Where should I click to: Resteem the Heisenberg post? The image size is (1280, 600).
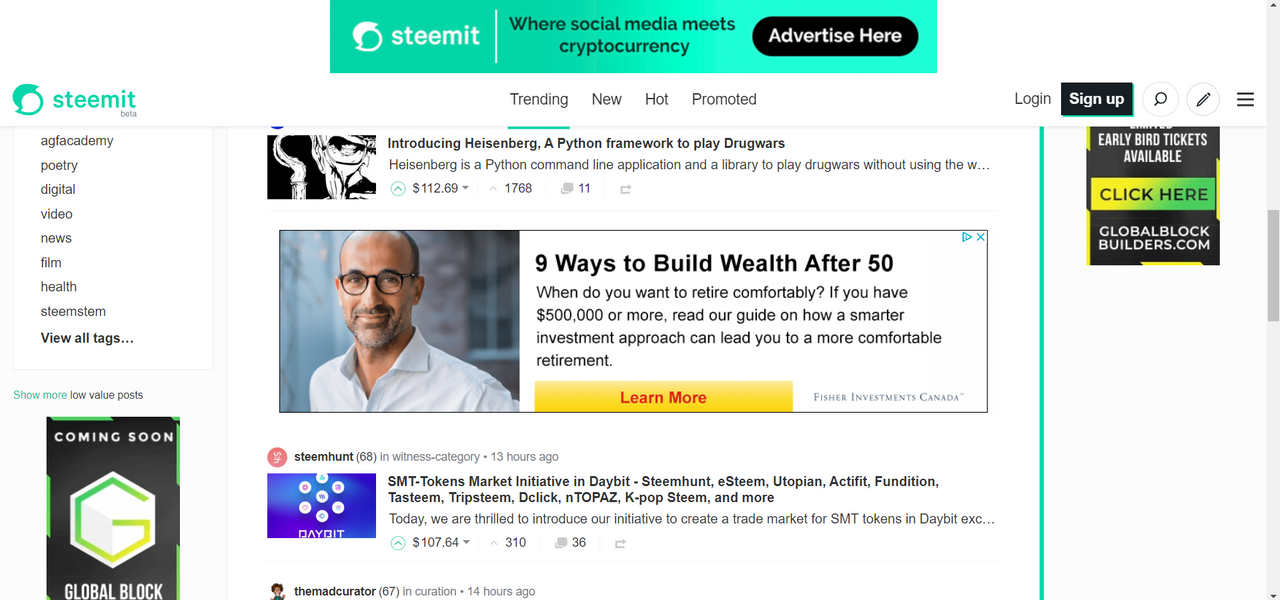625,189
